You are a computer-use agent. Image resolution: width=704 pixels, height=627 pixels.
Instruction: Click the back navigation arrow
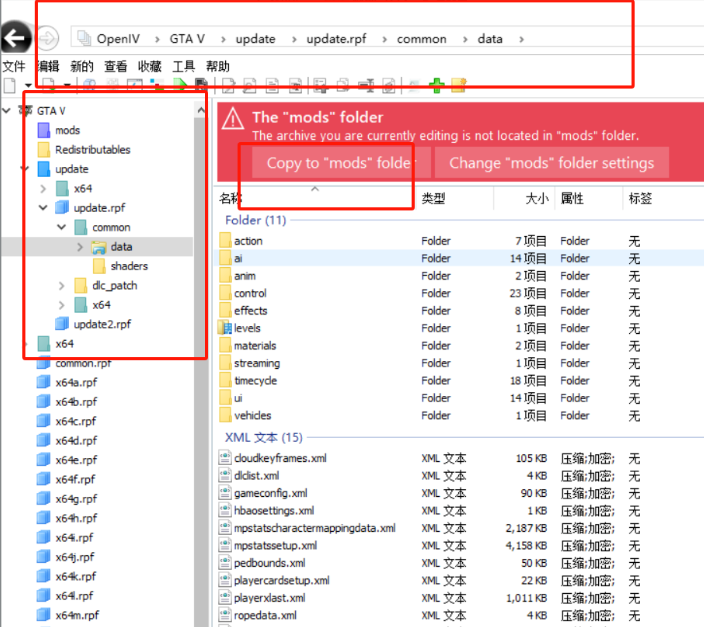pos(14,39)
